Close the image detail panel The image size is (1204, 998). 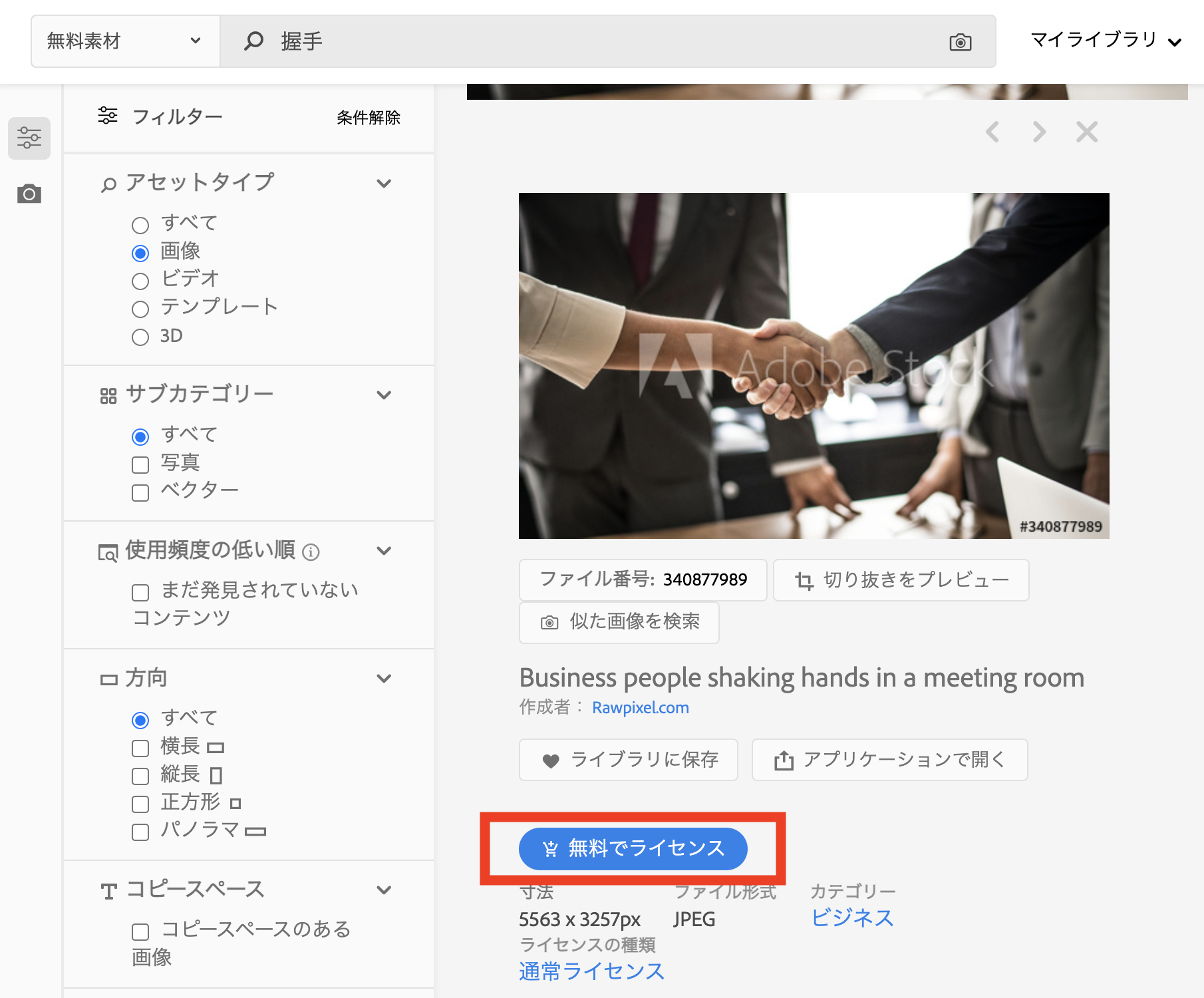[x=1087, y=132]
